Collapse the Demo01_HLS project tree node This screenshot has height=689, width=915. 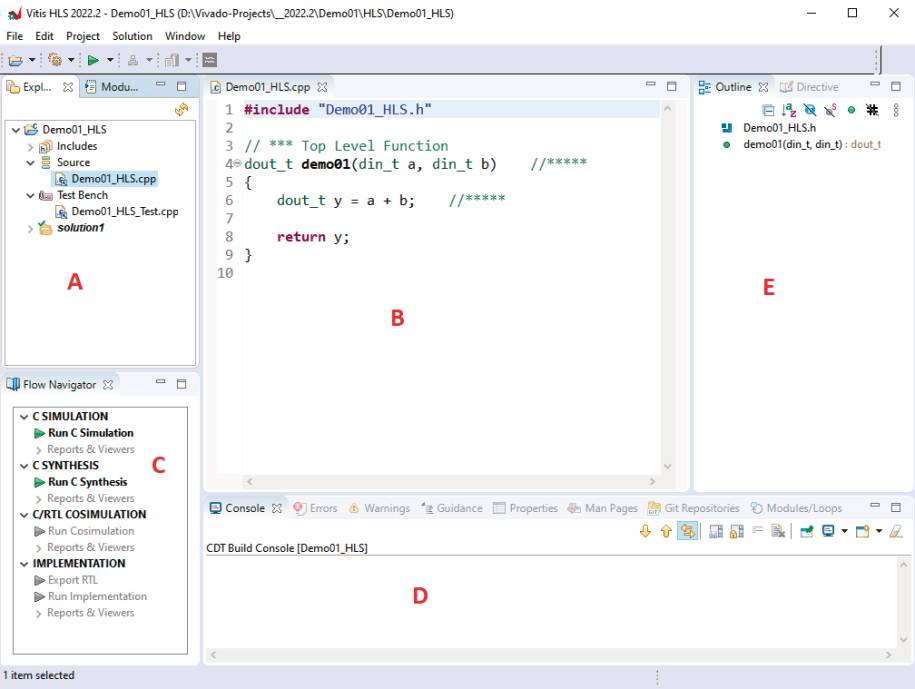[16, 130]
